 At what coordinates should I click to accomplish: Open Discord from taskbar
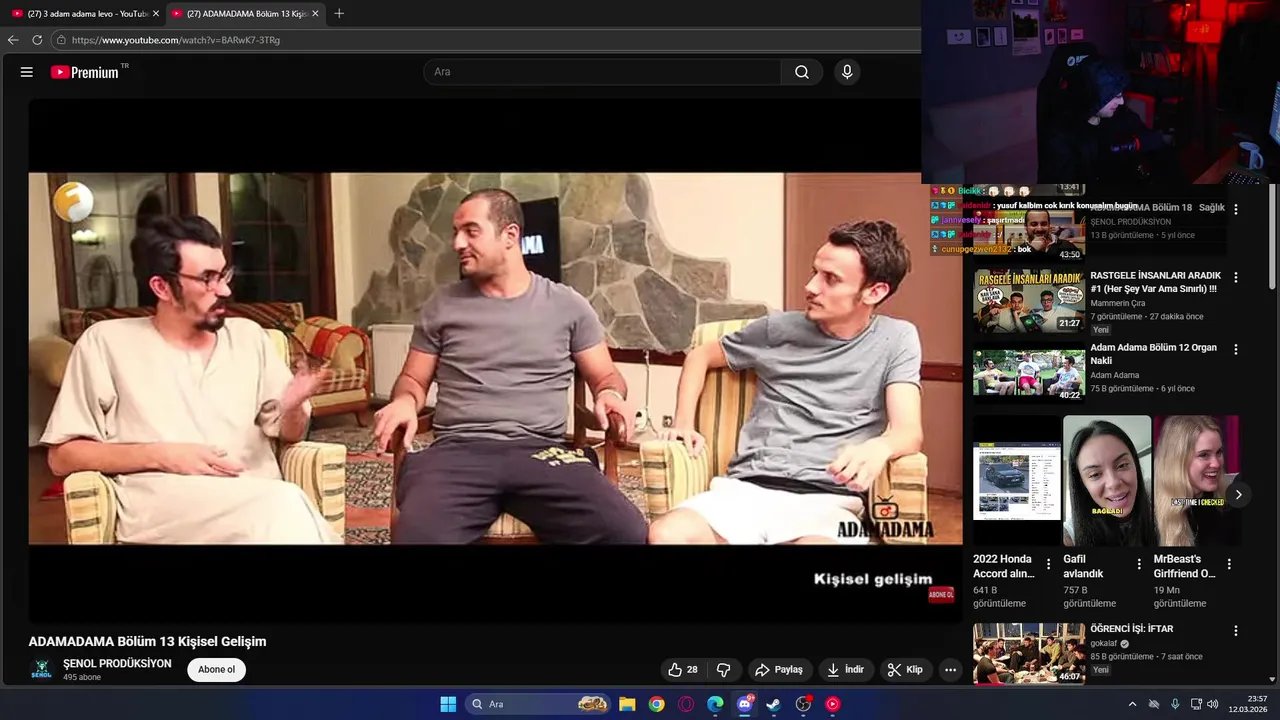pyautogui.click(x=744, y=704)
